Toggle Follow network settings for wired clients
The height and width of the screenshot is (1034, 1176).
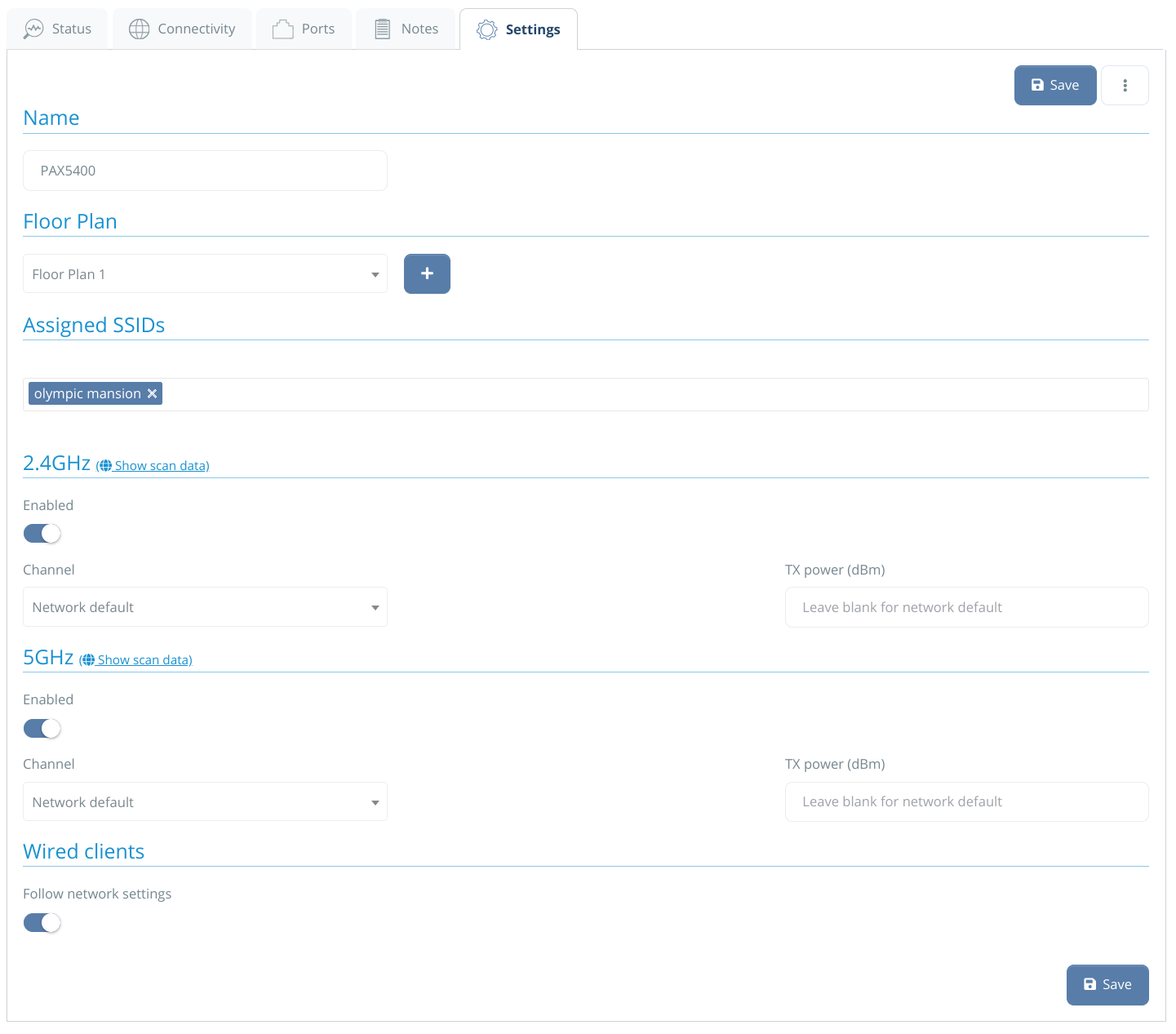pos(42,922)
